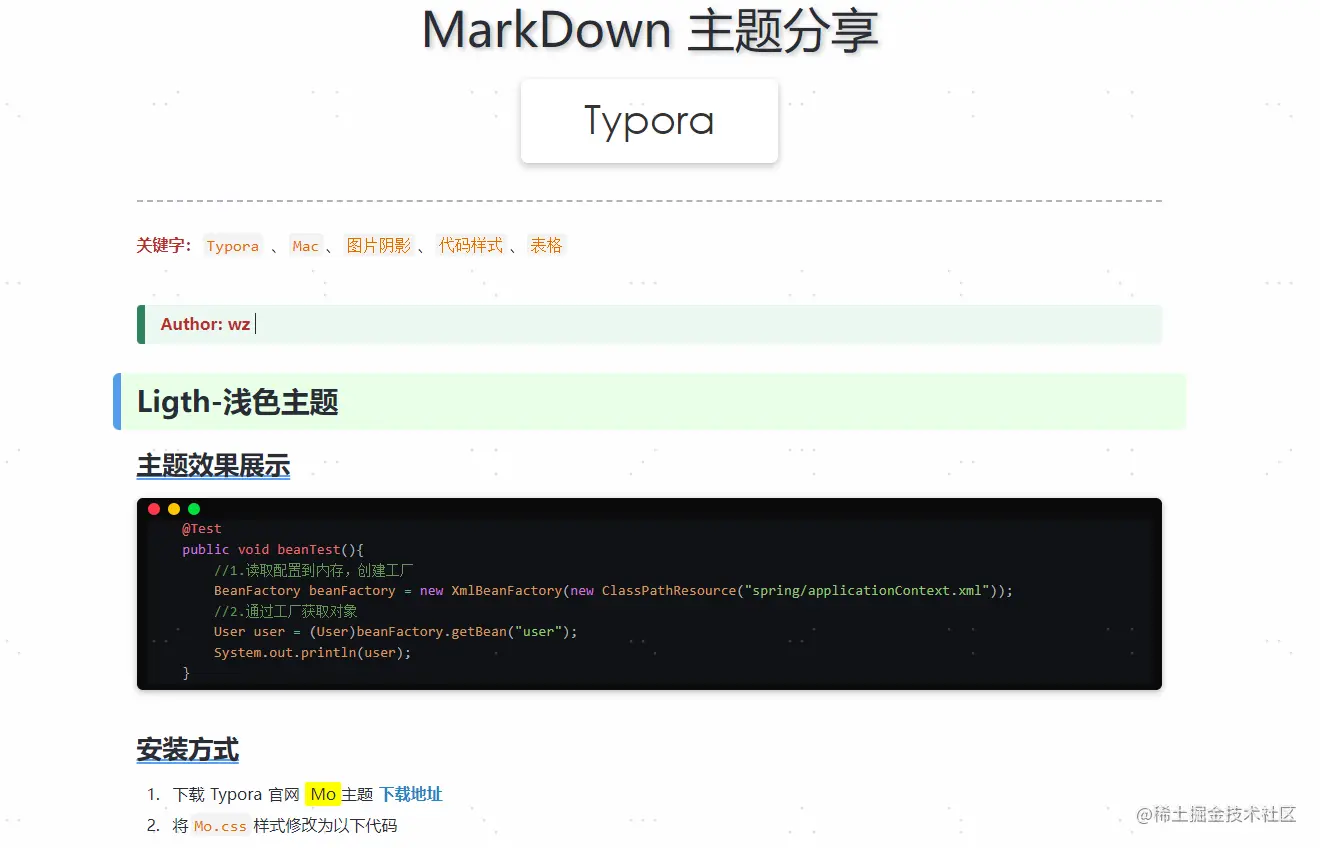Select the 表格 keyword tag
Screen dimensions: 1320x848
pos(546,246)
